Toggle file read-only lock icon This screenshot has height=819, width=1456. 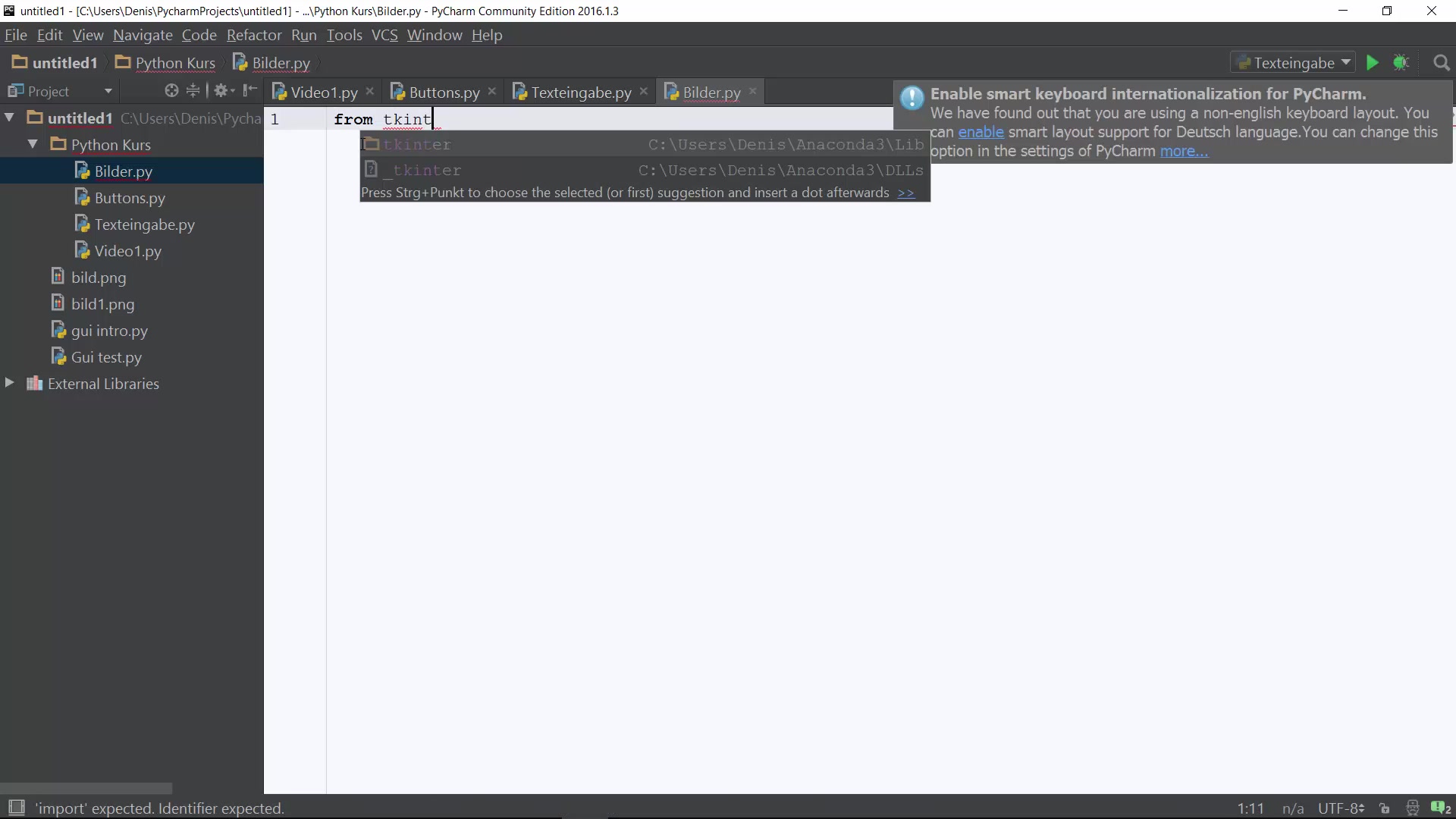[1385, 808]
